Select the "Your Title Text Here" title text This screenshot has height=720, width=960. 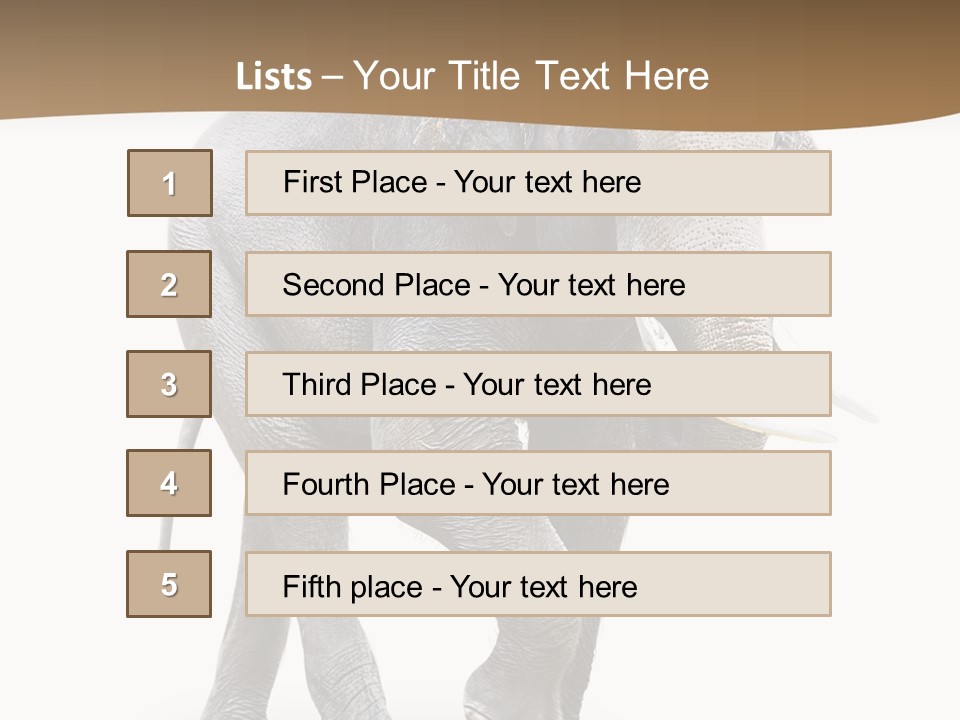tap(531, 76)
